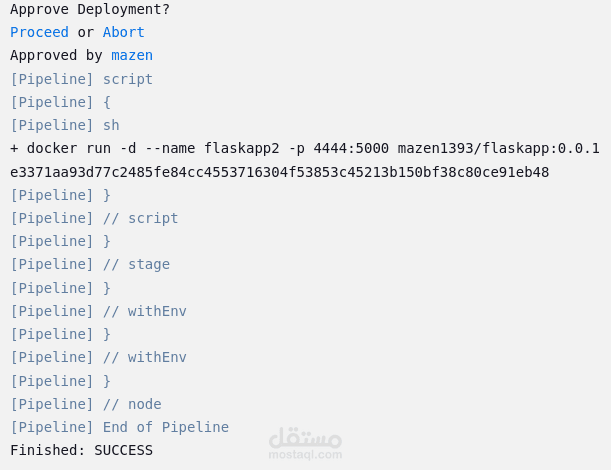Click the "// node" closing comment line
The width and height of the screenshot is (611, 470).
(x=86, y=404)
